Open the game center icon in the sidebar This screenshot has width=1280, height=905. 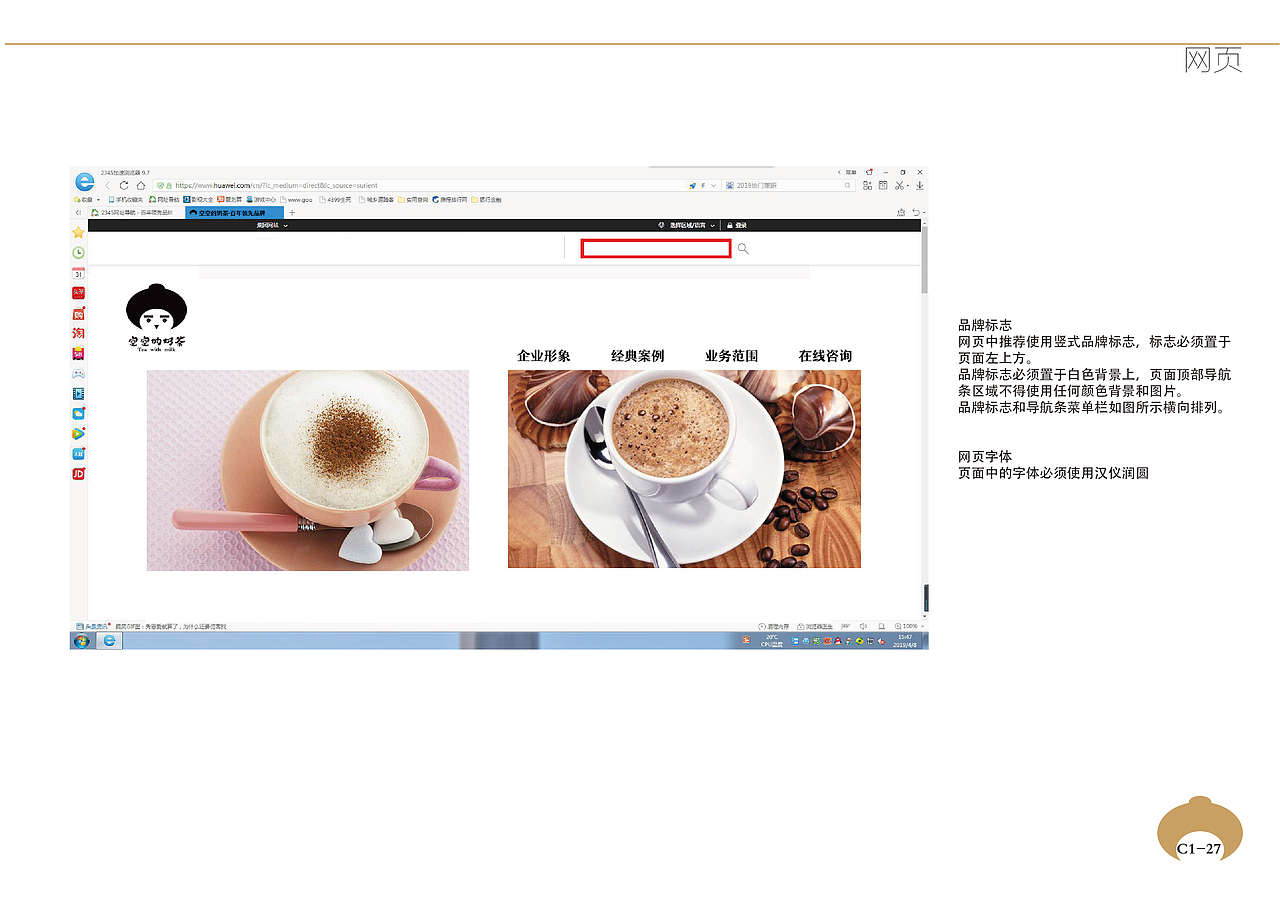[x=78, y=374]
